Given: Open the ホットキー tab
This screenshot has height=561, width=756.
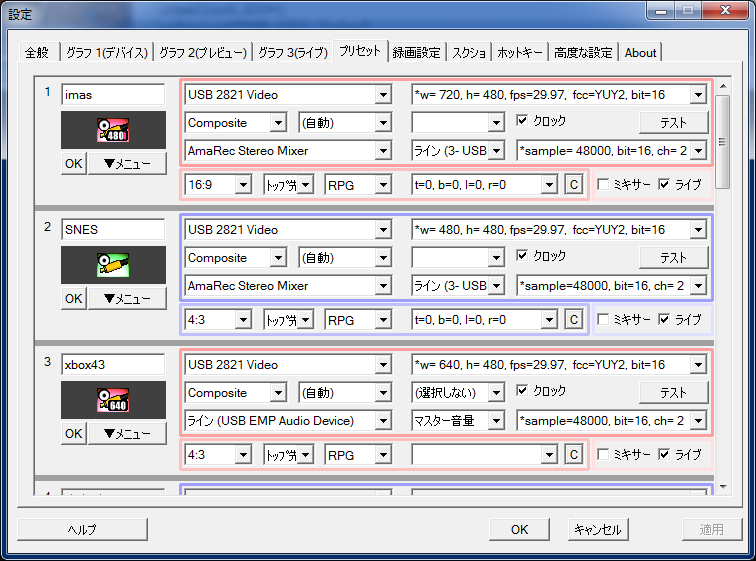Looking at the screenshot, I should [x=520, y=53].
